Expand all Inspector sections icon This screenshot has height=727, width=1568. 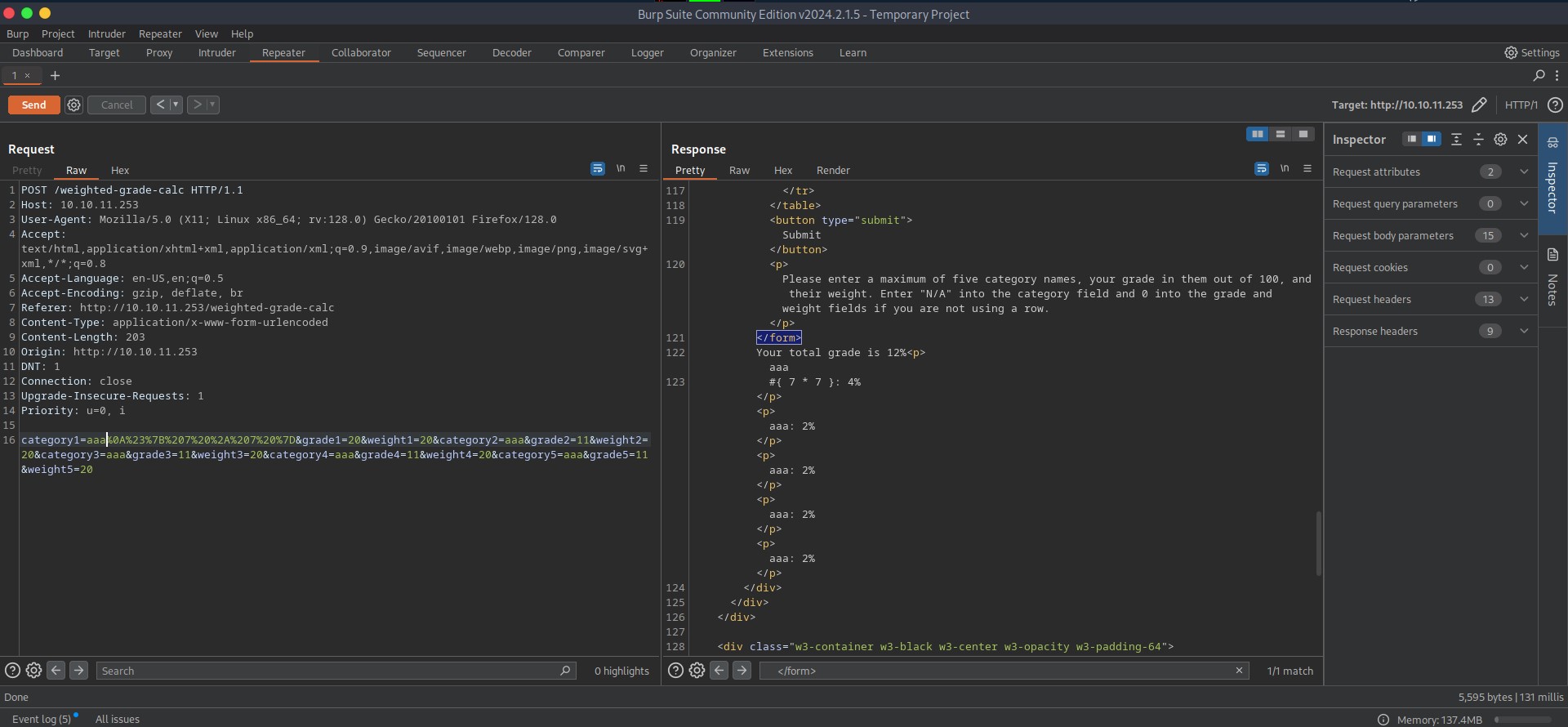[1456, 140]
